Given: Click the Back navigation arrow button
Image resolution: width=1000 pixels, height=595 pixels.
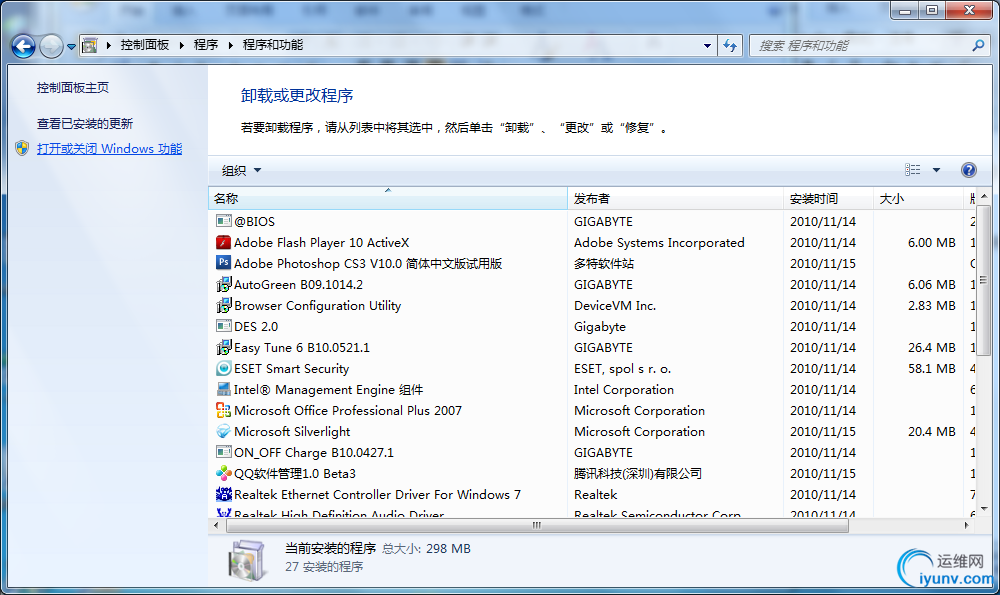Looking at the screenshot, I should pyautogui.click(x=24, y=46).
